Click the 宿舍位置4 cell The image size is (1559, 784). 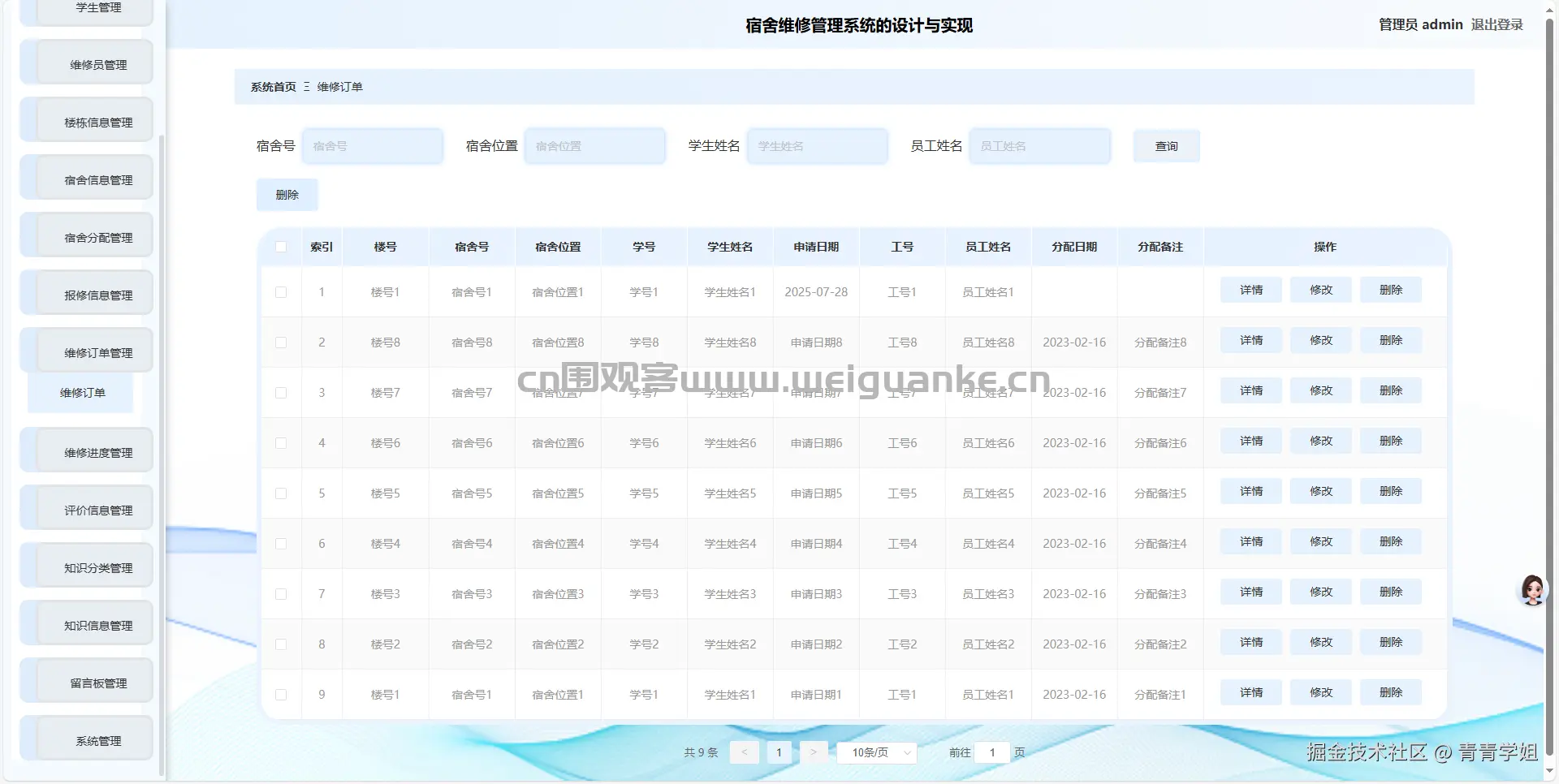pyautogui.click(x=558, y=544)
